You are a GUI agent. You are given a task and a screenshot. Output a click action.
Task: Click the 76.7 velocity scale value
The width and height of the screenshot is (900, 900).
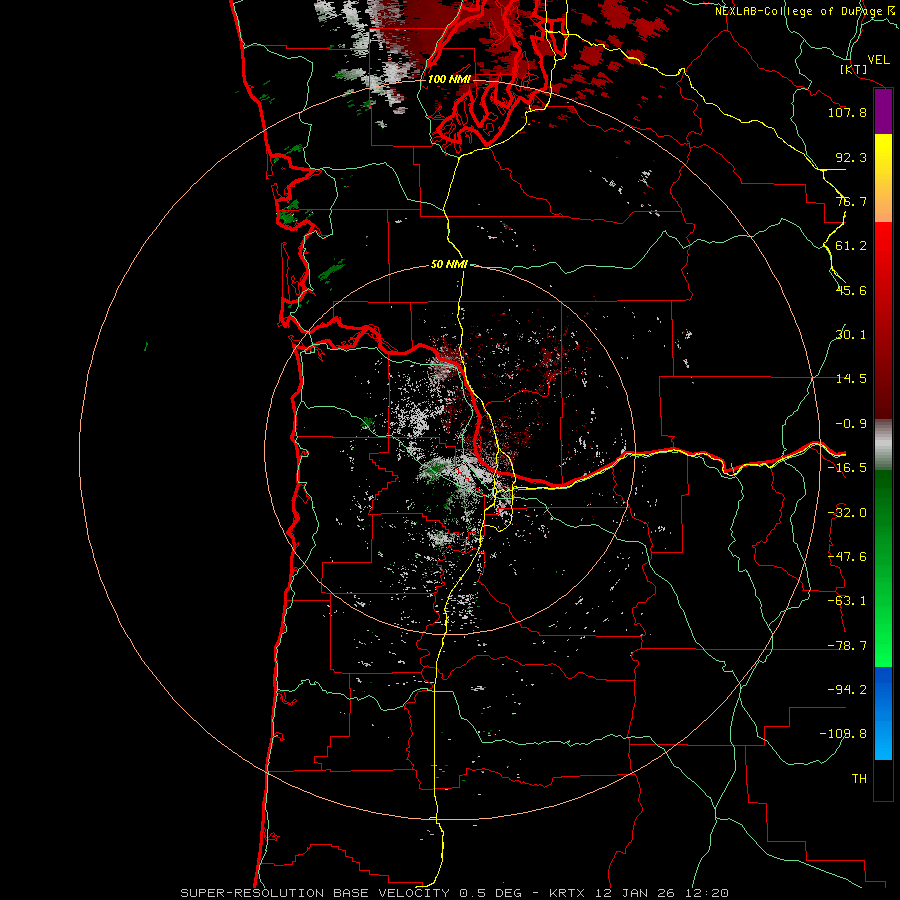click(x=851, y=201)
